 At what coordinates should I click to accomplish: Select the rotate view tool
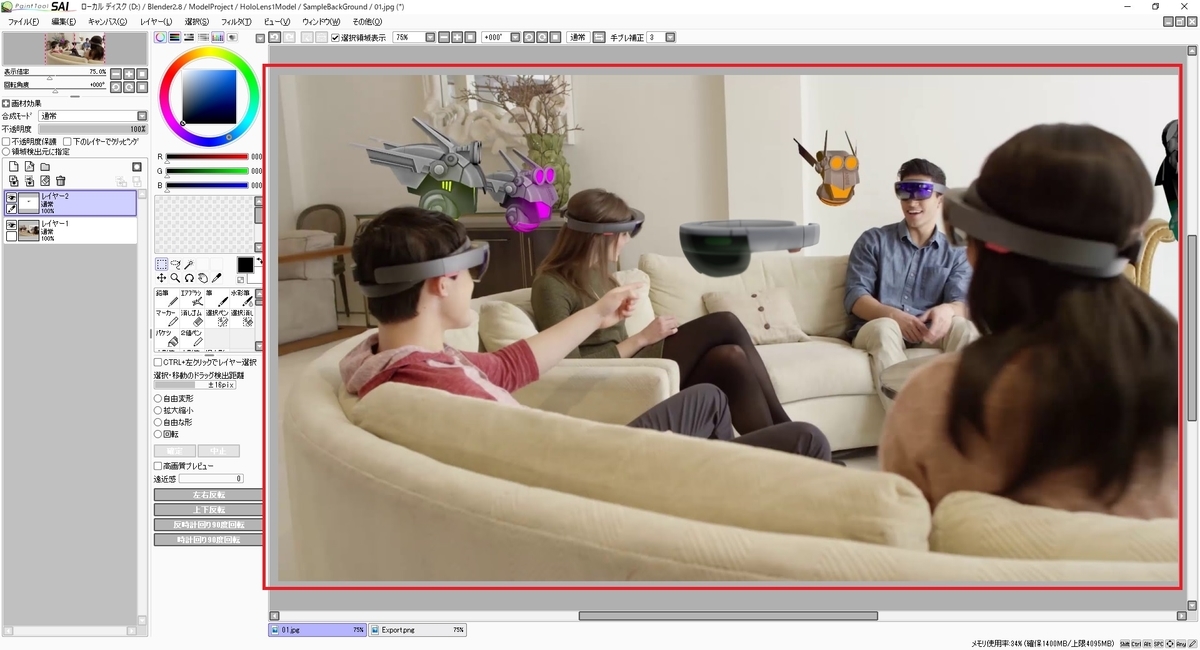[x=189, y=278]
